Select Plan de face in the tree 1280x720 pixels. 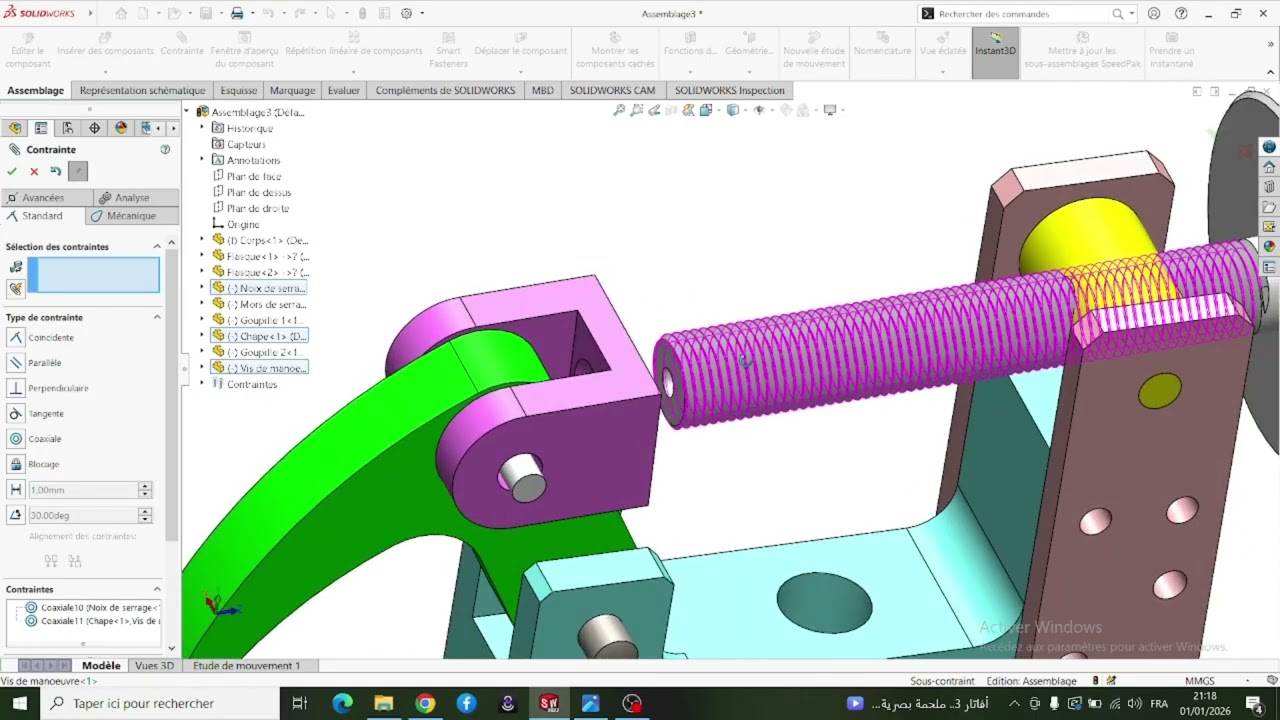253,176
